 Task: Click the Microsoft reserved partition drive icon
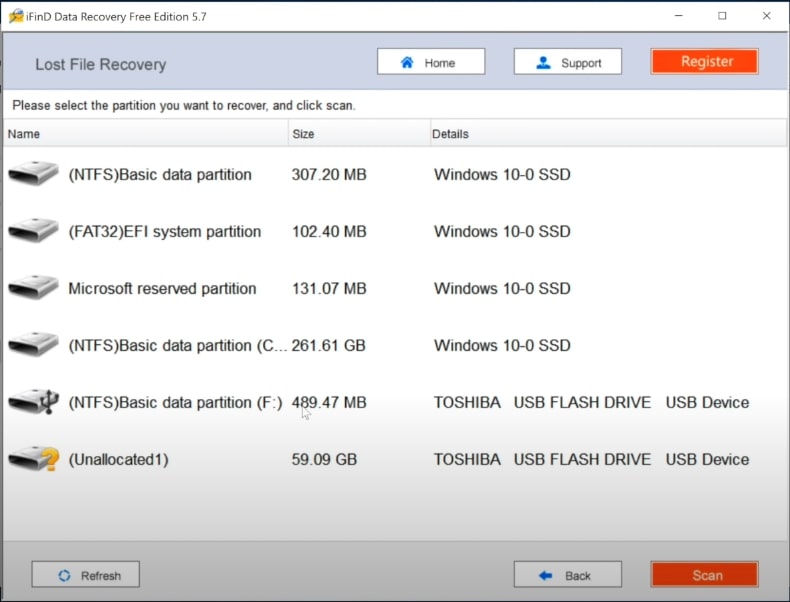(34, 289)
